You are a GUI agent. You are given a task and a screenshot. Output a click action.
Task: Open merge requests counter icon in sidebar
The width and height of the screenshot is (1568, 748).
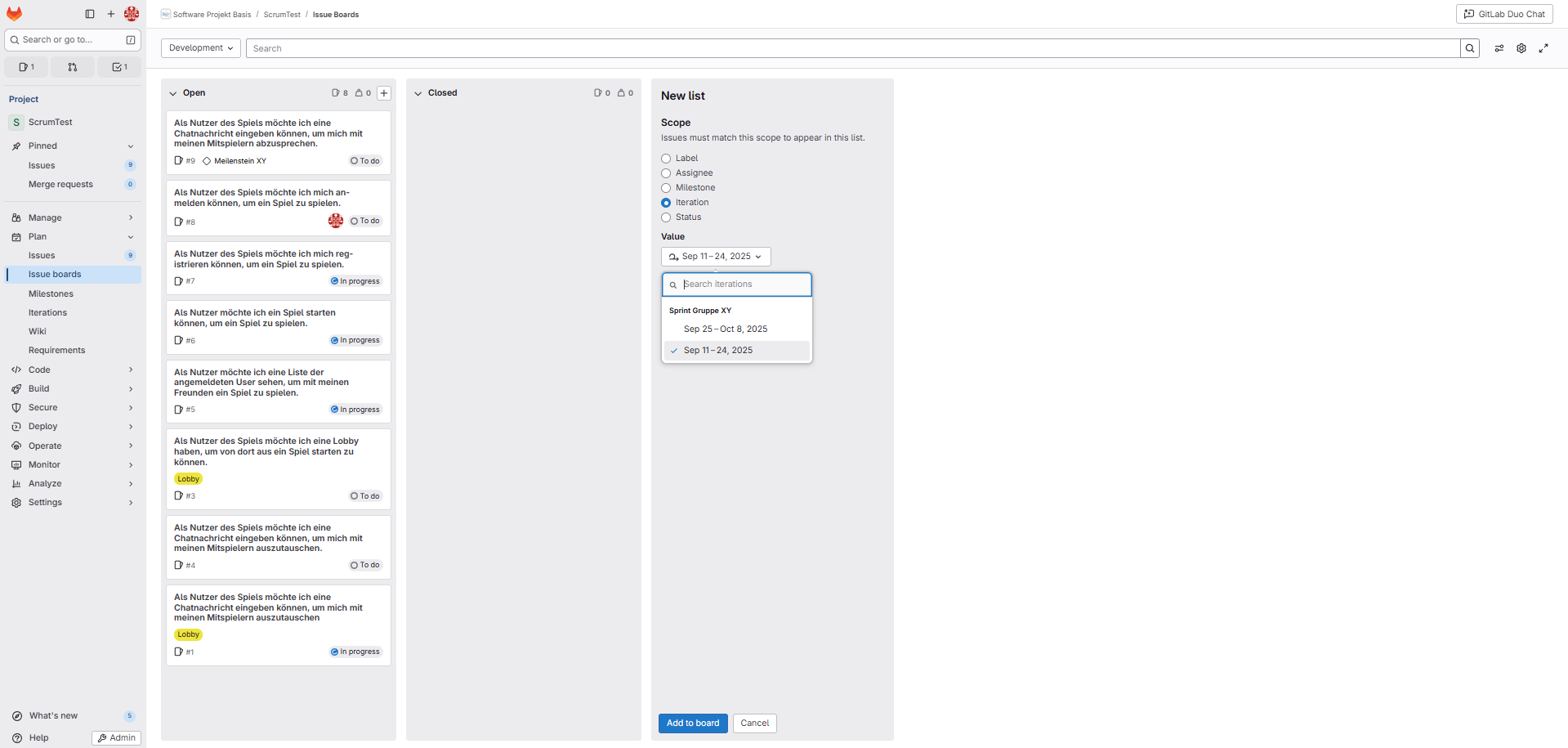73,67
